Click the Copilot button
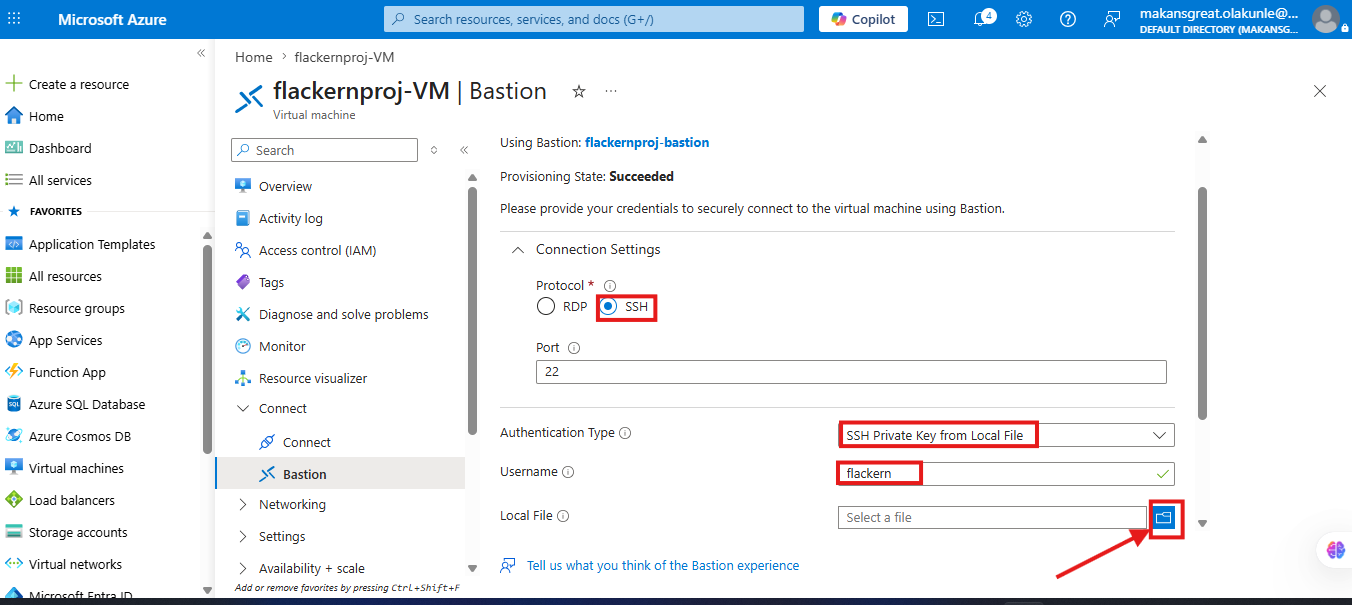 click(864, 19)
